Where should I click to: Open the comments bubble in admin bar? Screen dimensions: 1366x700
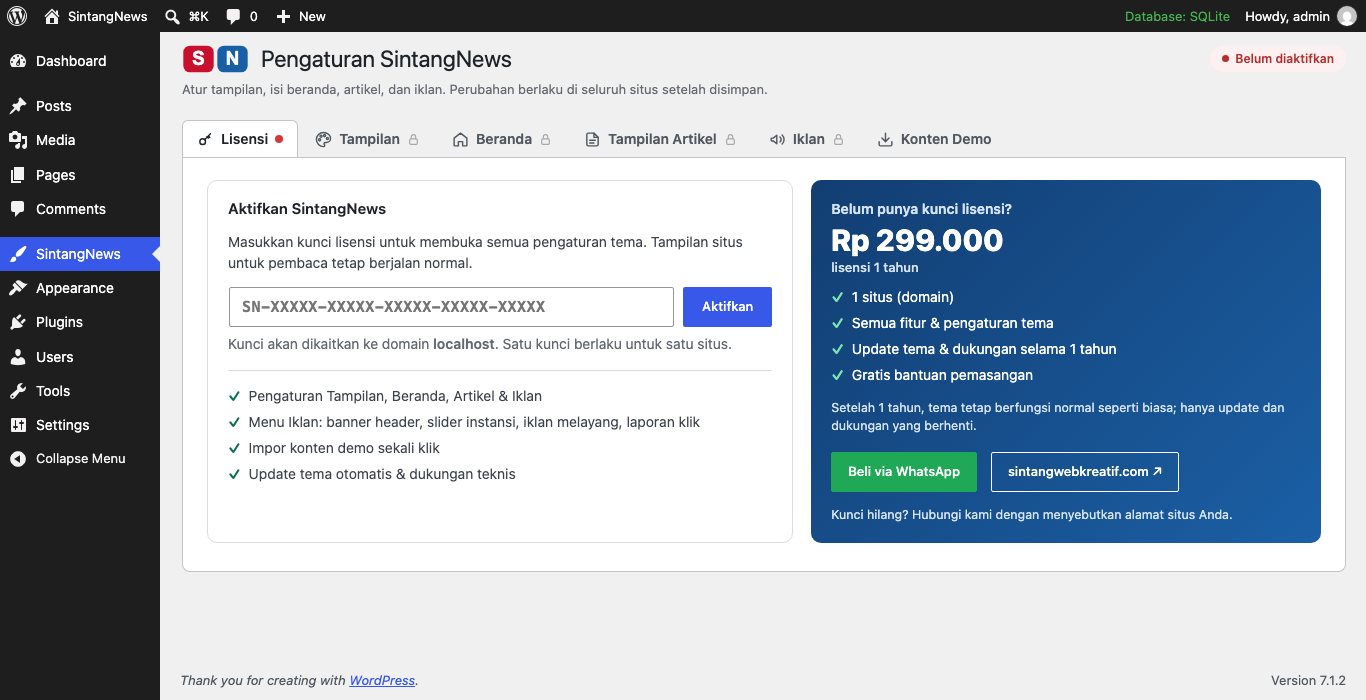pos(233,16)
